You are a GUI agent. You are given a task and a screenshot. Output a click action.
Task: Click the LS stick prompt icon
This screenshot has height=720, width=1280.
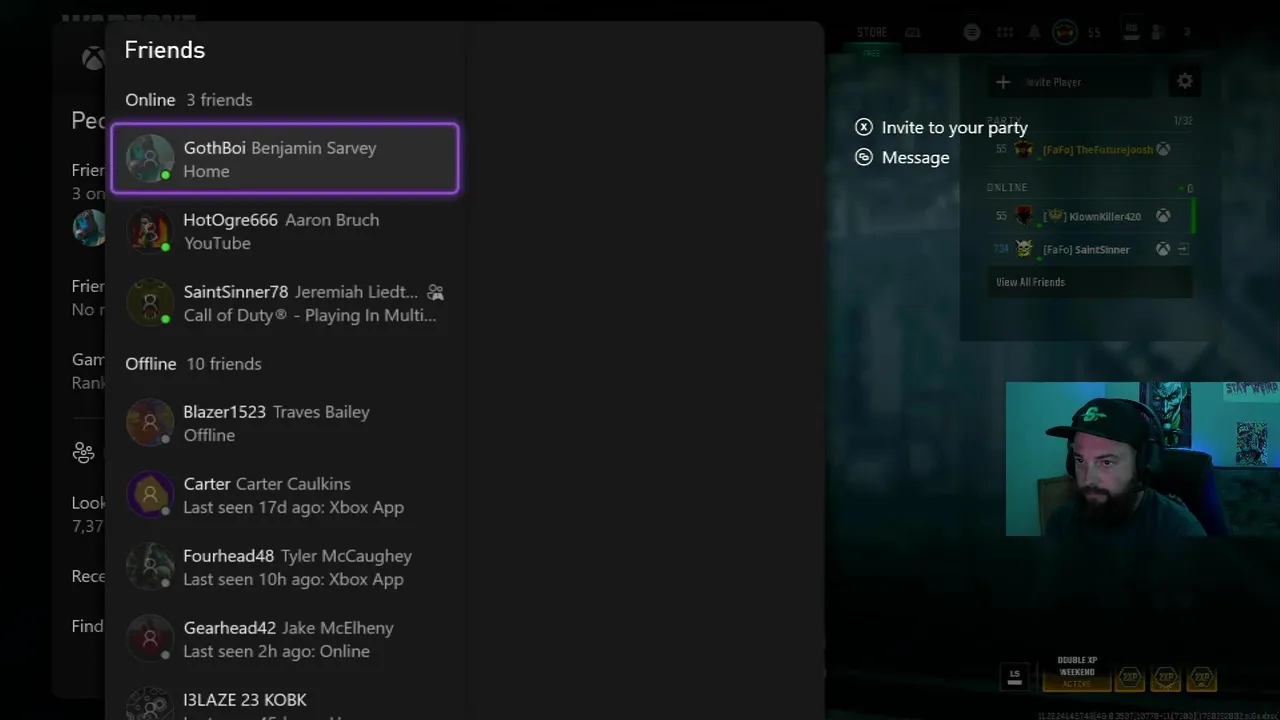pyautogui.click(x=1014, y=677)
